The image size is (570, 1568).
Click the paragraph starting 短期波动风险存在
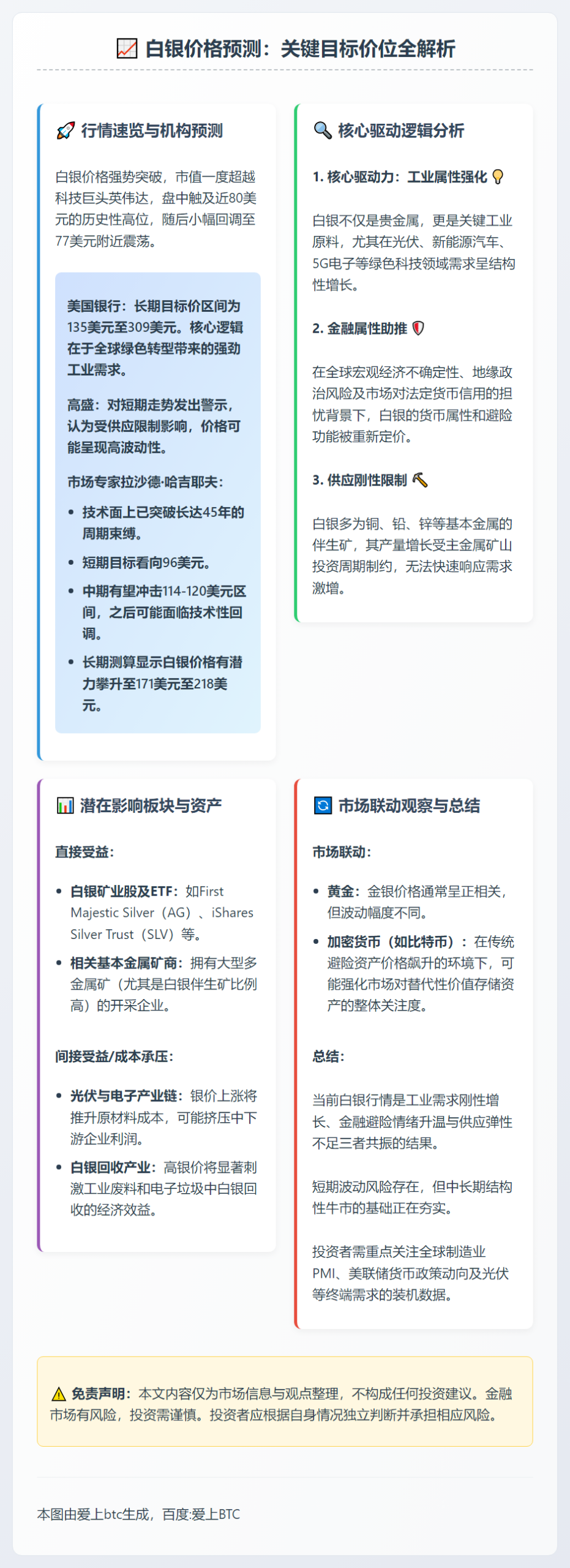coord(412,1197)
